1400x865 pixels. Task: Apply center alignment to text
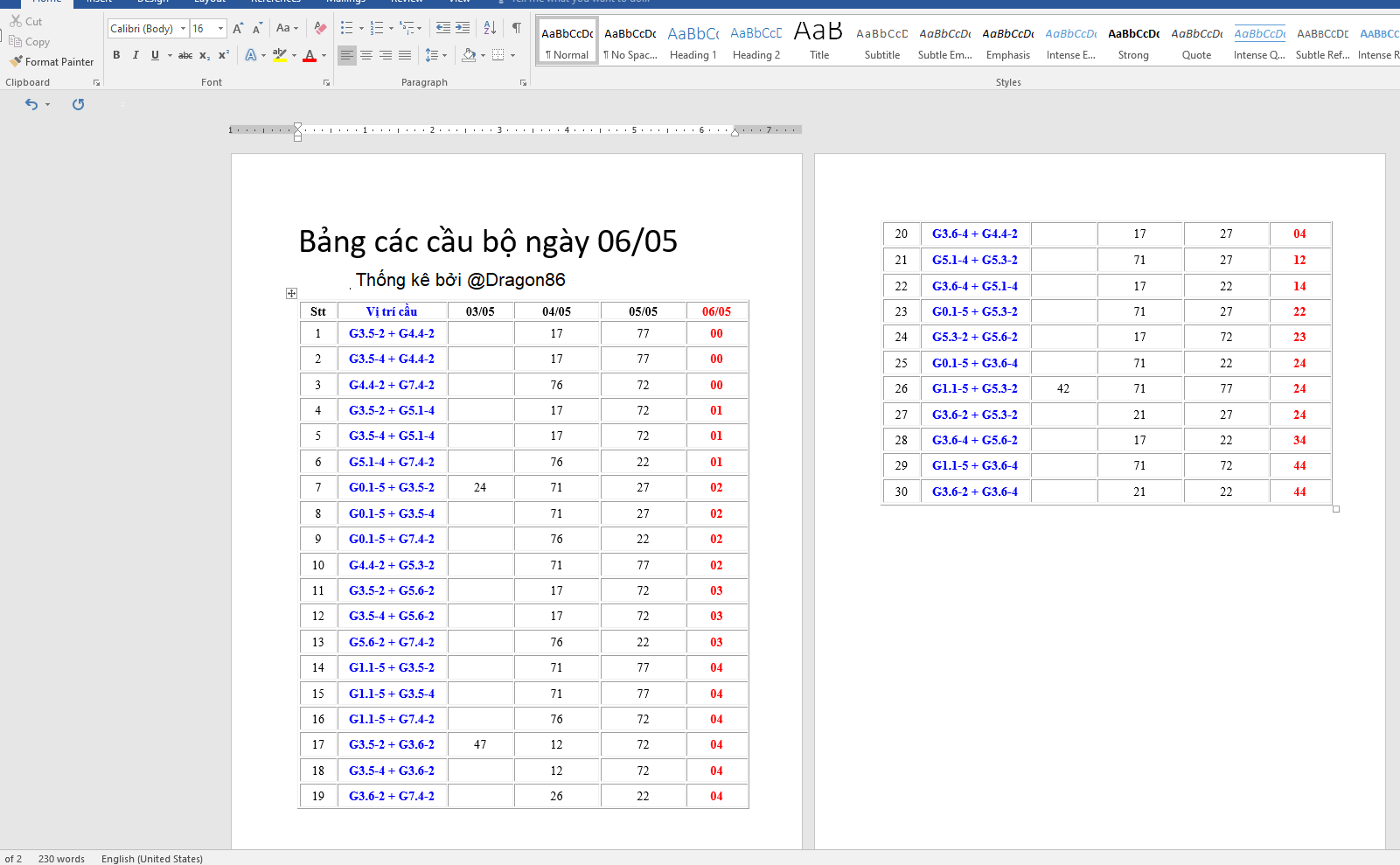tap(366, 55)
